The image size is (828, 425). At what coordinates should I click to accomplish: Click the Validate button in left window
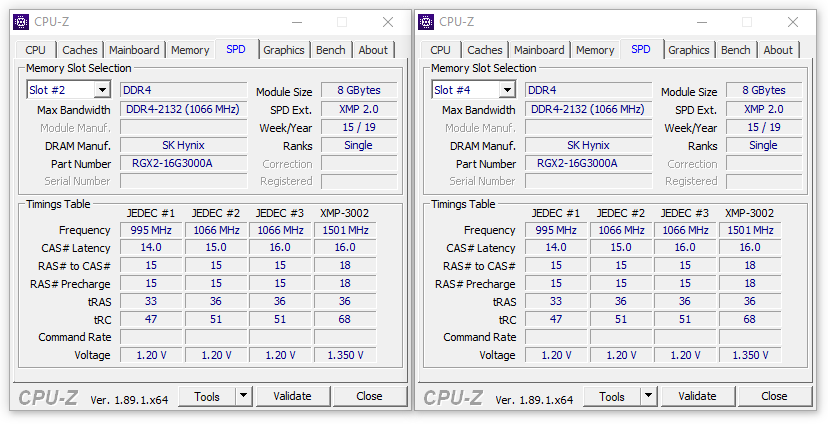(292, 396)
